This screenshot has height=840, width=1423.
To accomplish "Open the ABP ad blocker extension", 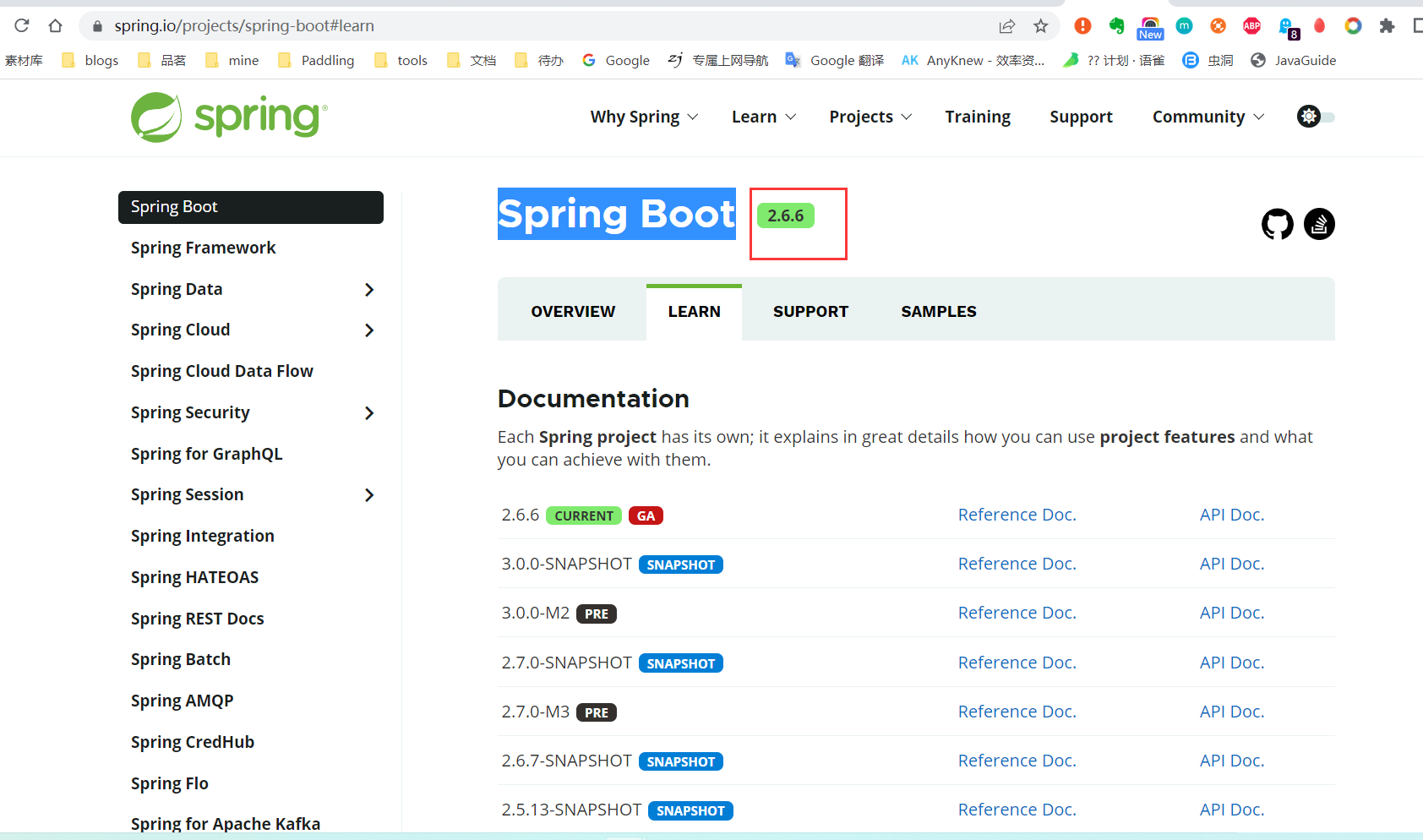I will tap(1251, 26).
